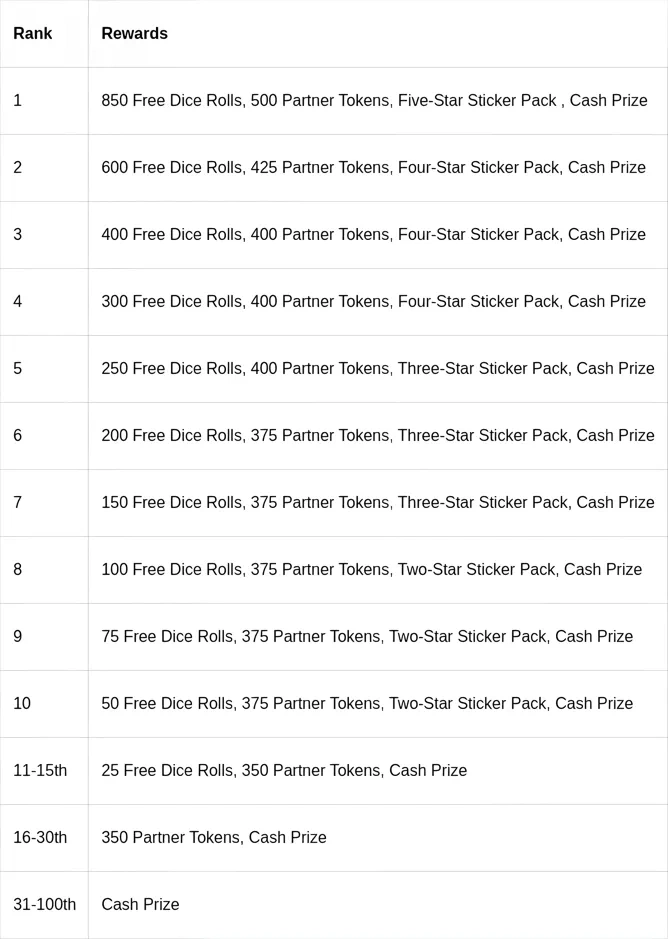Select the 16-30th rank cell
Image resolution: width=668 pixels, height=939 pixels.
coord(40,838)
